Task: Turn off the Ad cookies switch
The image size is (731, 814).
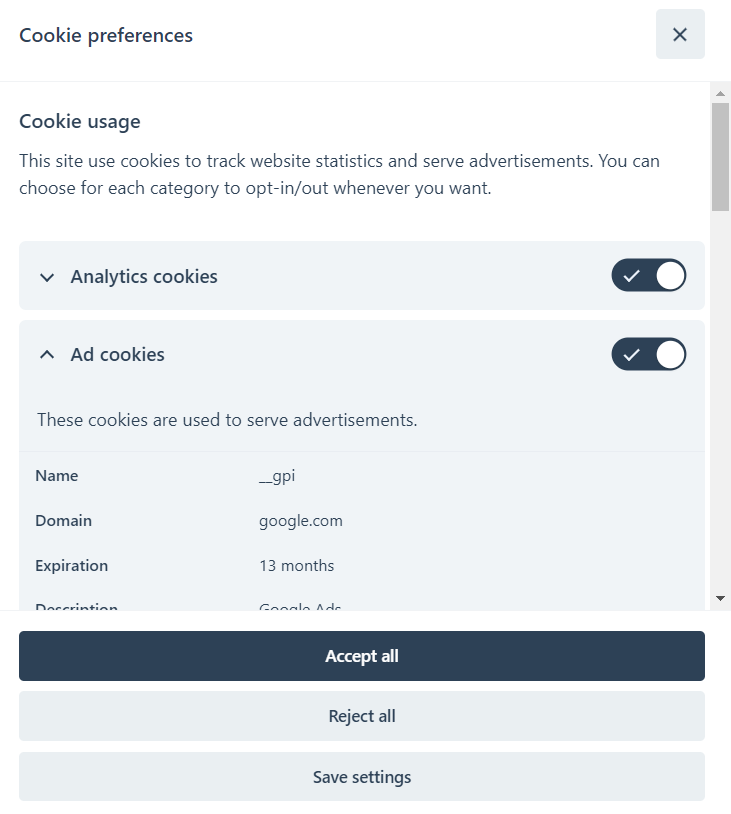Action: point(649,354)
